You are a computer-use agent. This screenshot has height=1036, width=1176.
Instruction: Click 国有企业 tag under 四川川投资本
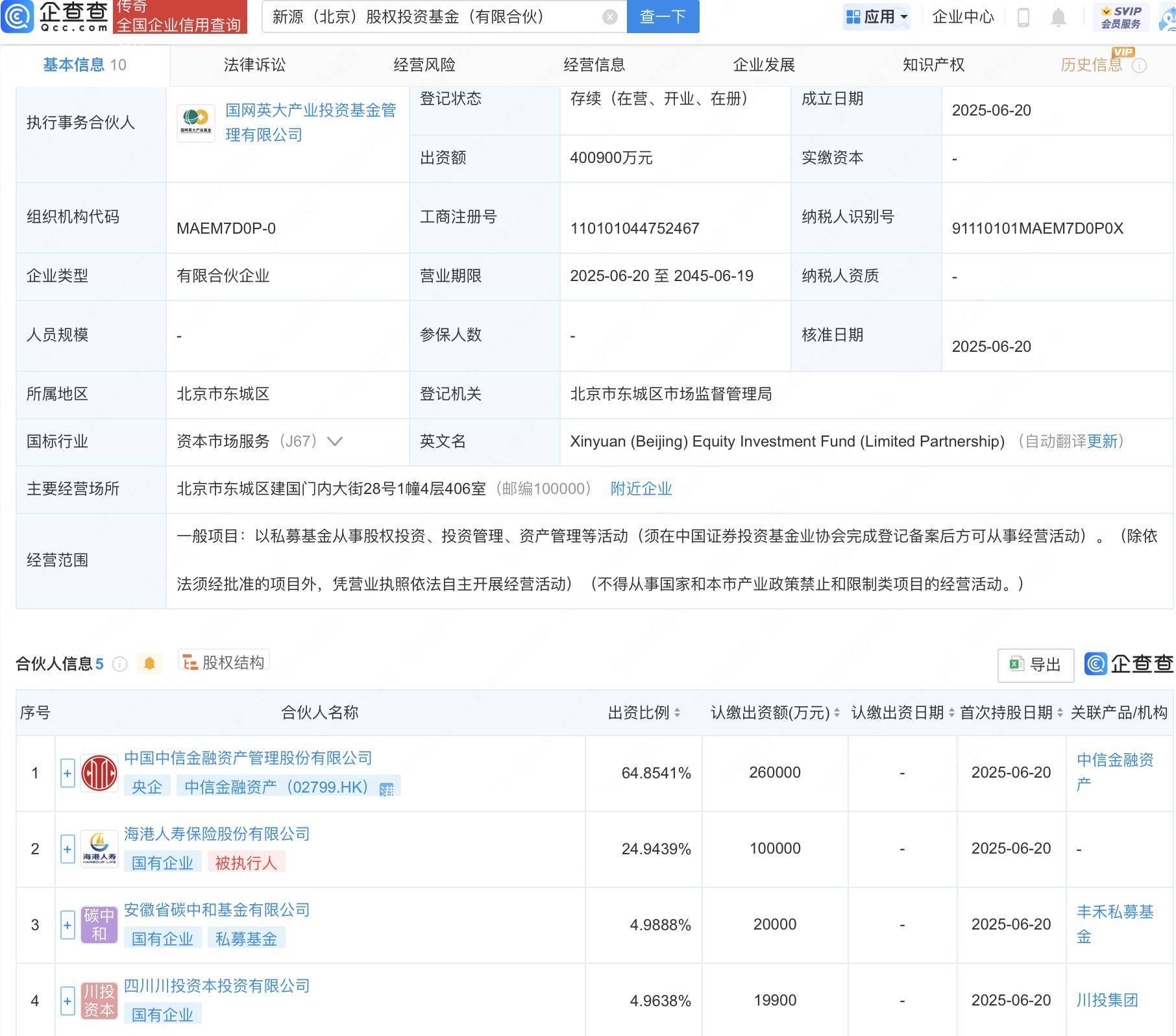[x=162, y=1015]
